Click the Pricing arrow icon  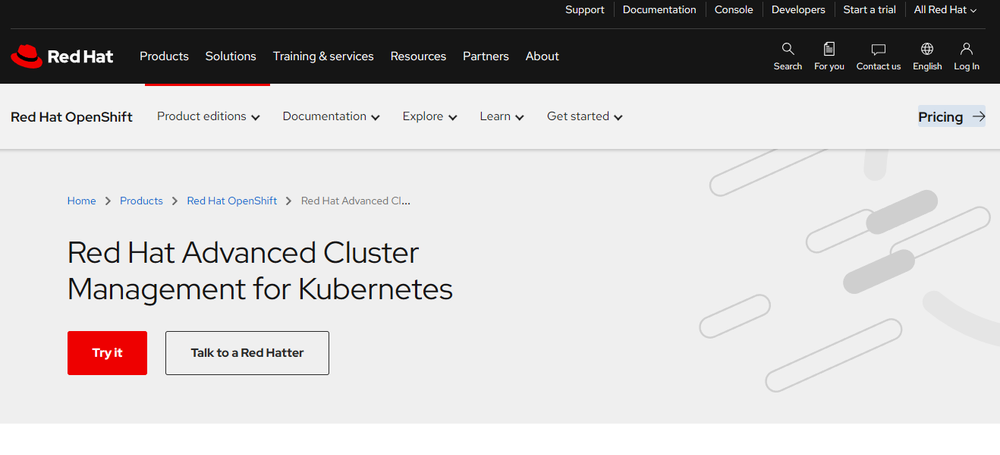click(x=978, y=117)
